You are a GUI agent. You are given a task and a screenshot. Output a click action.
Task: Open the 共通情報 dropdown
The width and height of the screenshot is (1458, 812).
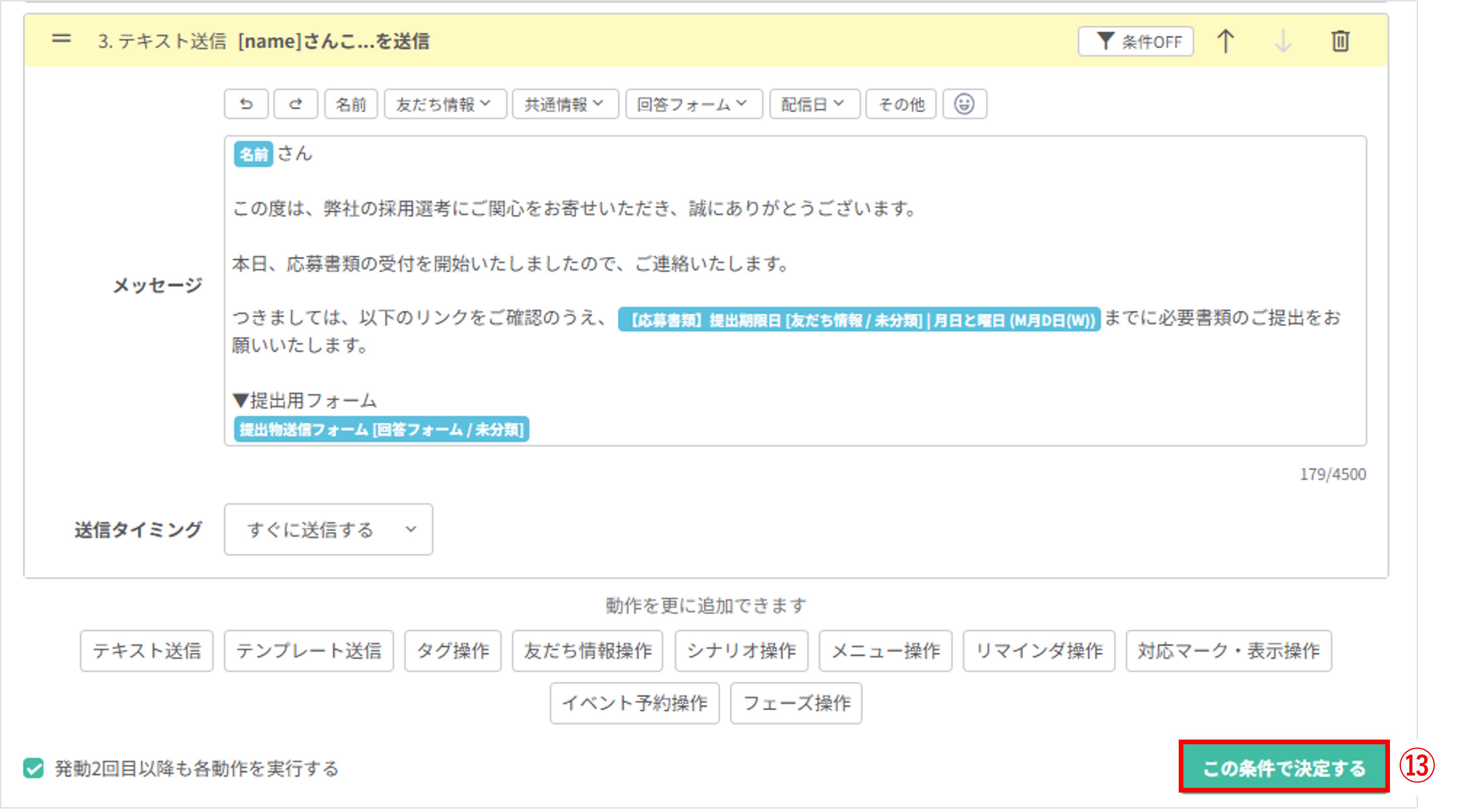pyautogui.click(x=564, y=104)
